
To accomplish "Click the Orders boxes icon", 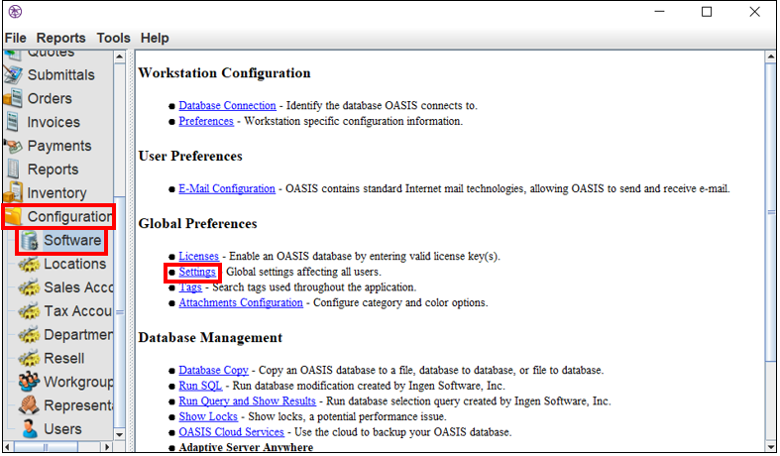I will click(x=13, y=98).
